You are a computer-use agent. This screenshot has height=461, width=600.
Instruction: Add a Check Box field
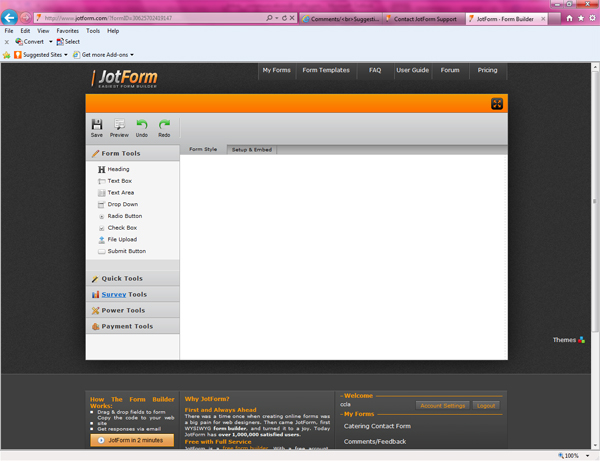(x=117, y=228)
